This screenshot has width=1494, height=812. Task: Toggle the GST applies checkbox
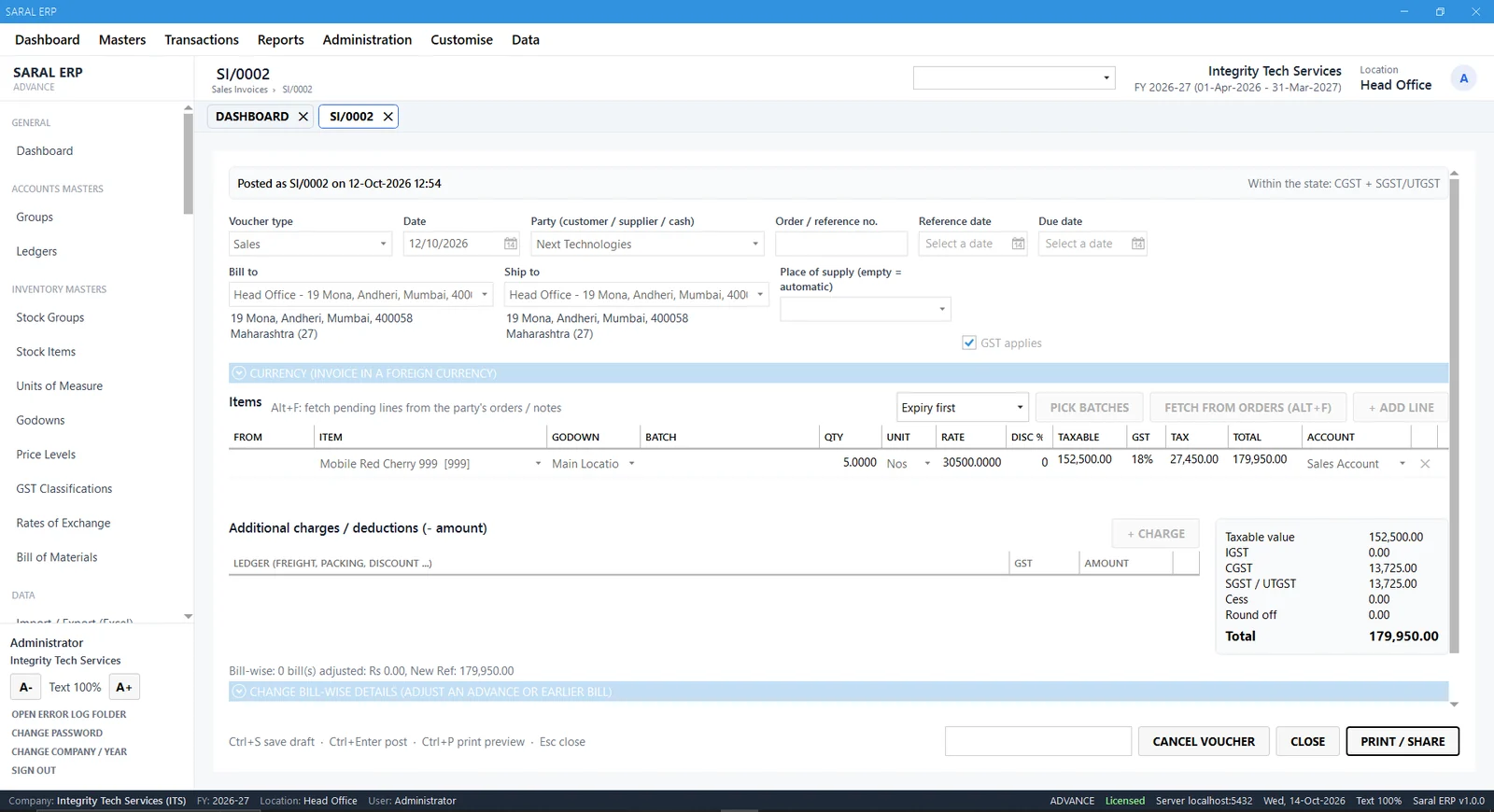[969, 343]
